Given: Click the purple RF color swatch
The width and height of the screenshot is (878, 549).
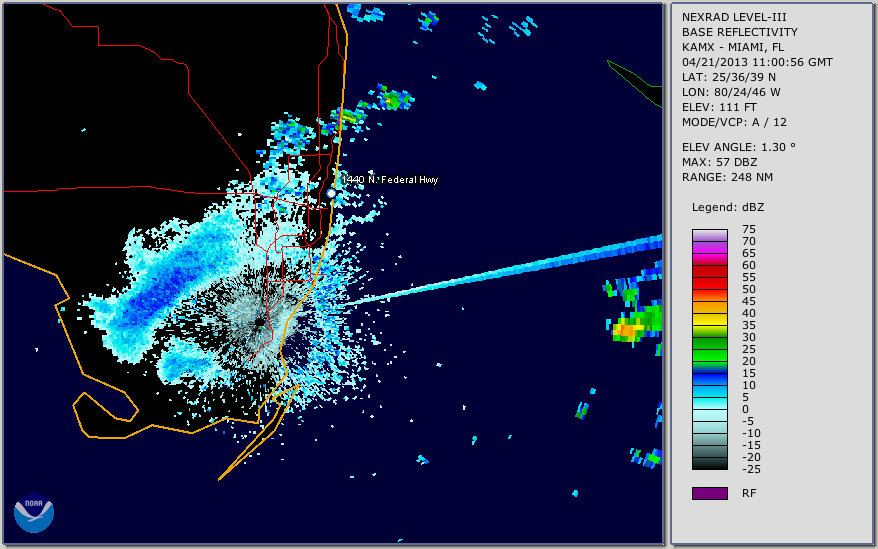Looking at the screenshot, I should click(710, 493).
